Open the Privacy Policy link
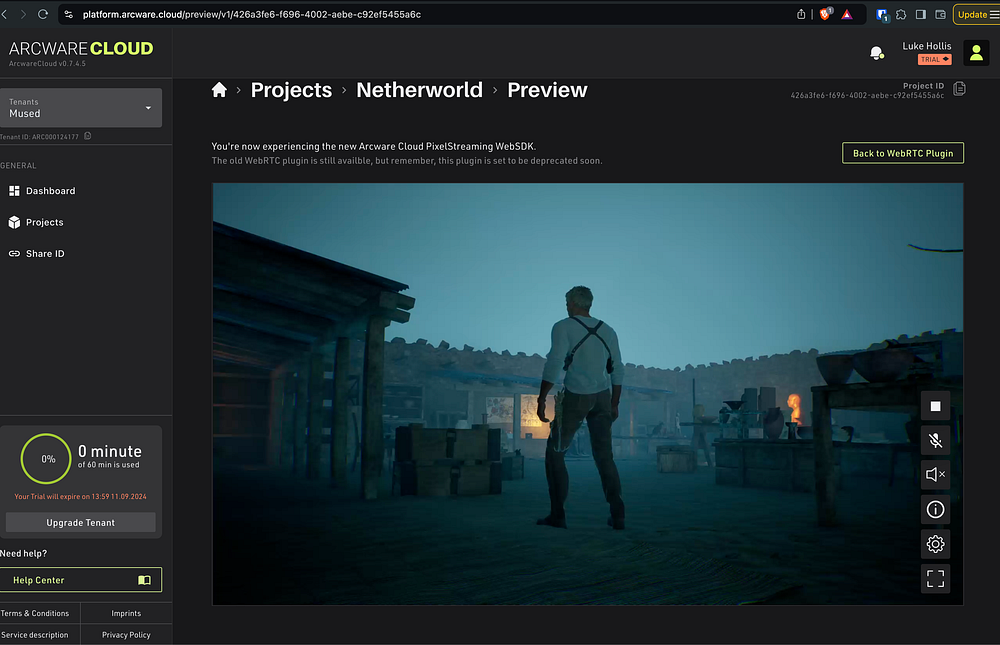This screenshot has width=1000, height=645. click(x=126, y=635)
